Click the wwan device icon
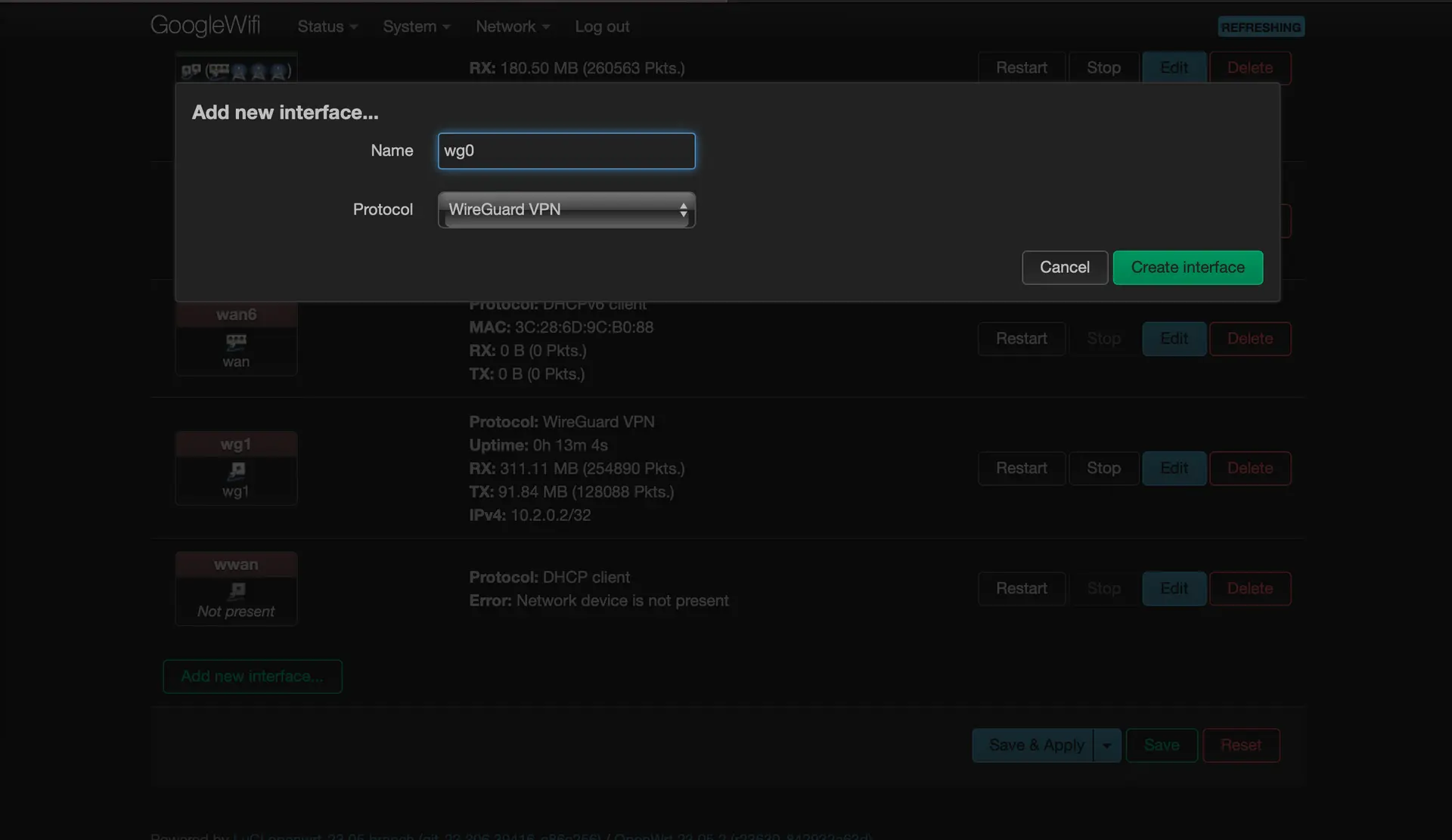Viewport: 1452px width, 840px height. 236,590
